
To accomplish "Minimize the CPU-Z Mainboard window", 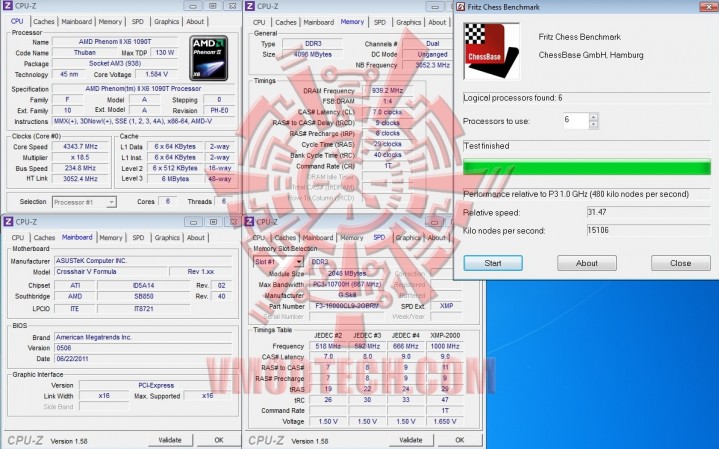I will (194, 222).
